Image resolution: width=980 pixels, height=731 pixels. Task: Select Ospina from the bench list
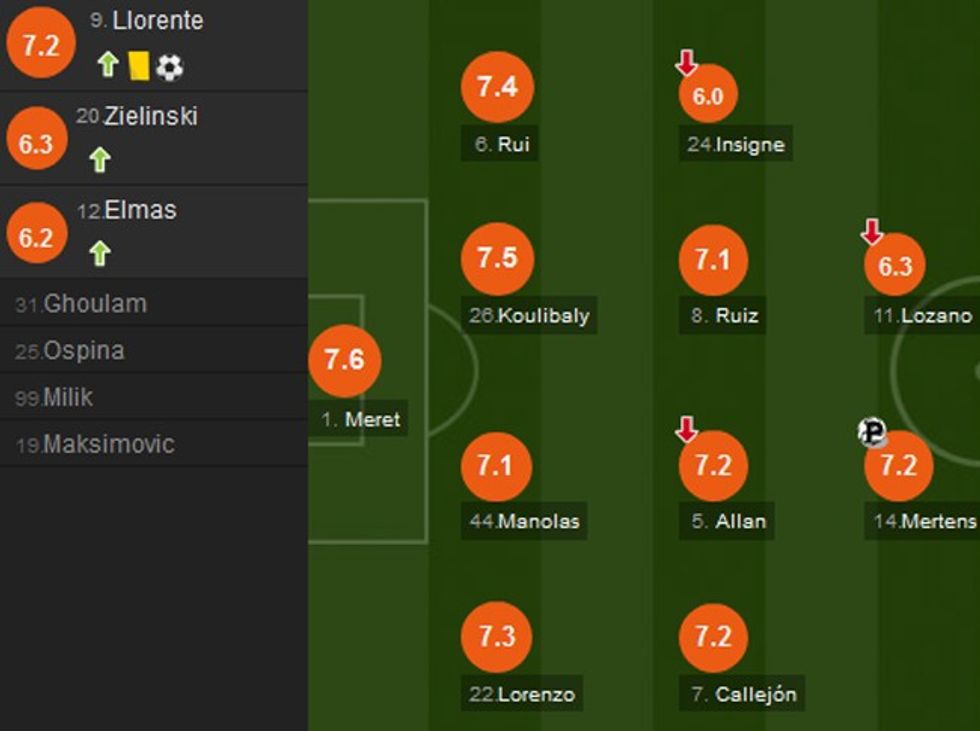click(x=84, y=351)
